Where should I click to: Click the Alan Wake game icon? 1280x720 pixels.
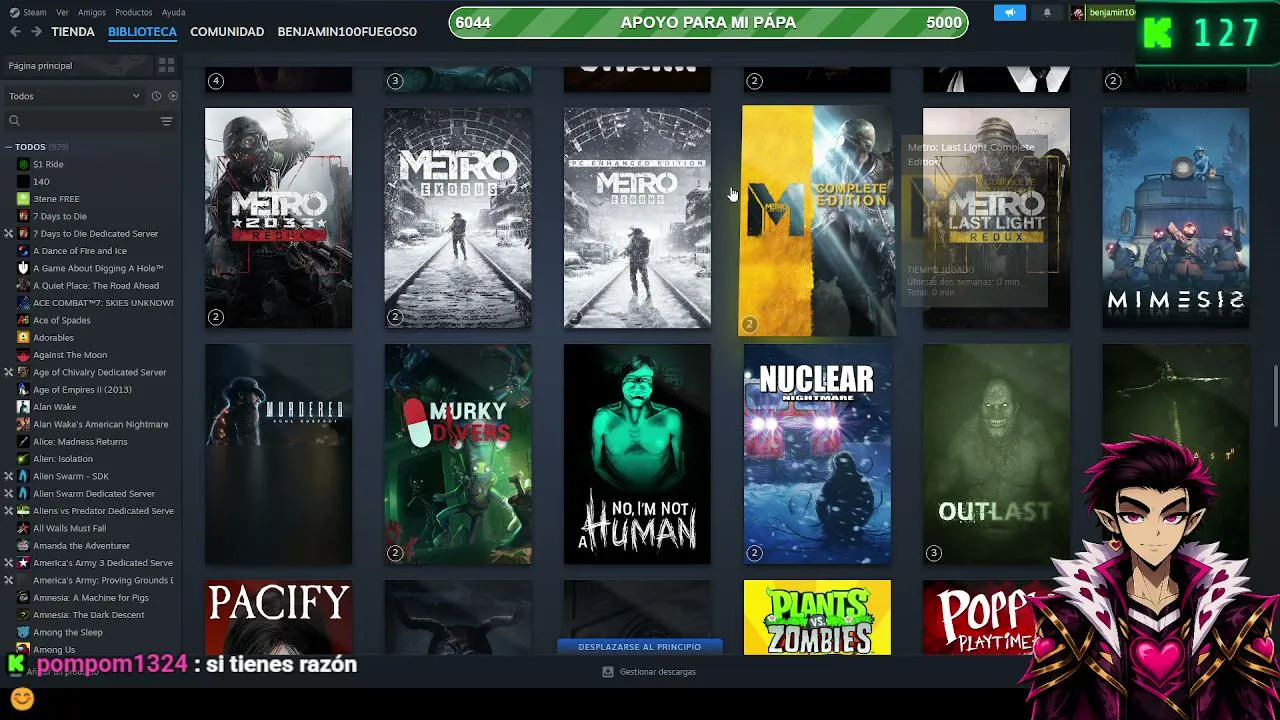coord(23,407)
